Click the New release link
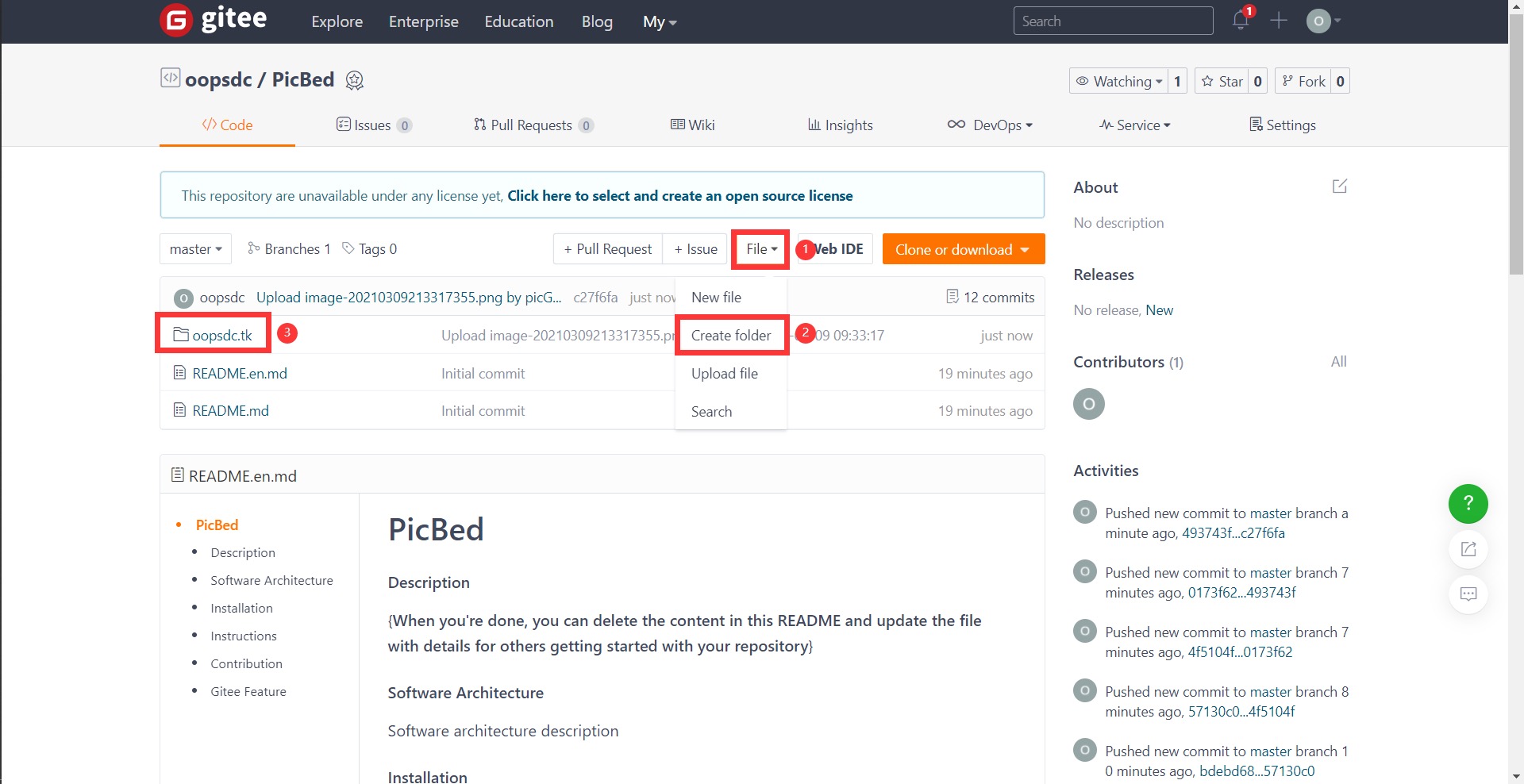The width and height of the screenshot is (1524, 784). [x=1159, y=309]
